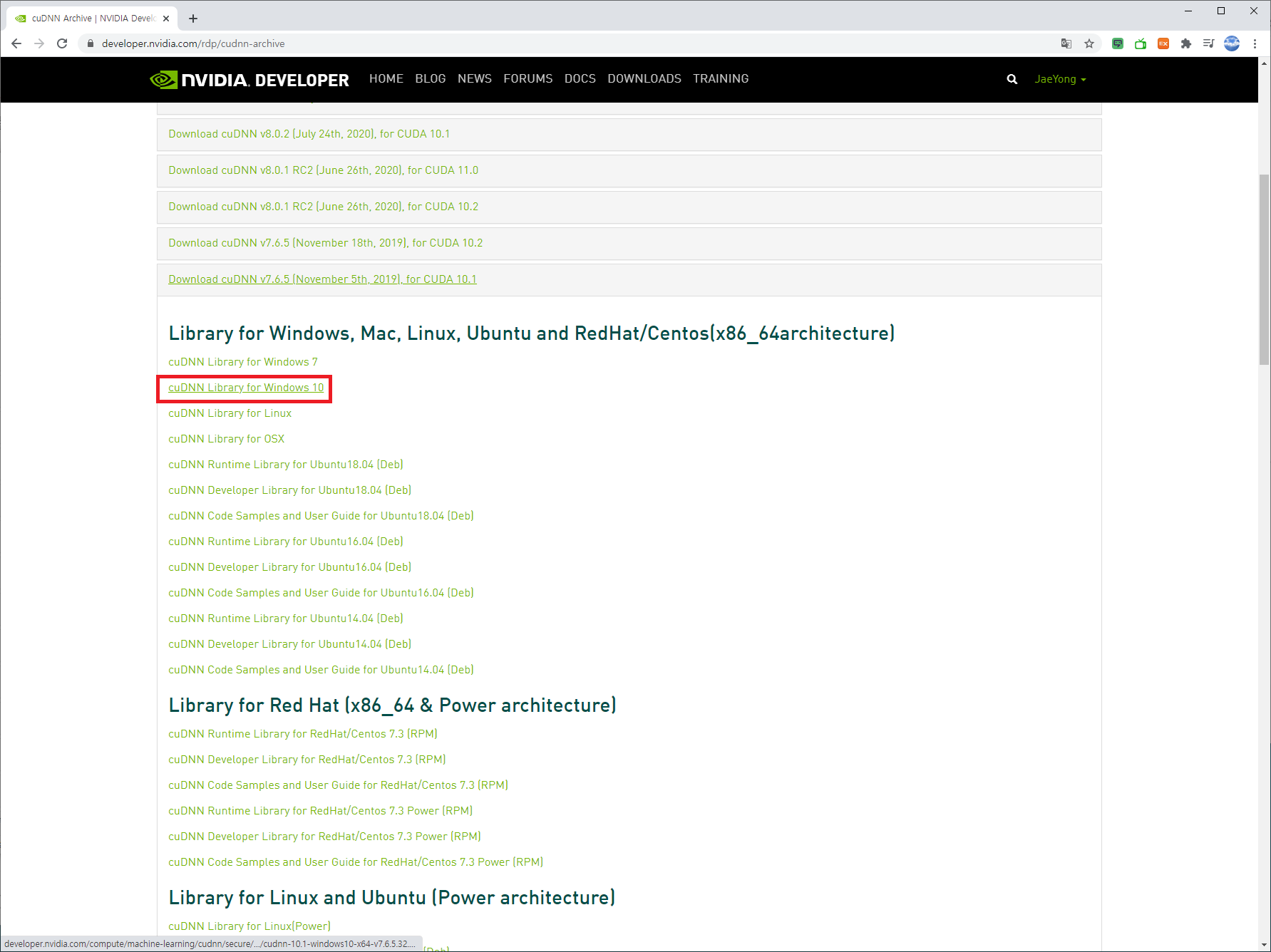1271x952 pixels.
Task: Download cuDNN Library for OSX
Action: pos(227,439)
